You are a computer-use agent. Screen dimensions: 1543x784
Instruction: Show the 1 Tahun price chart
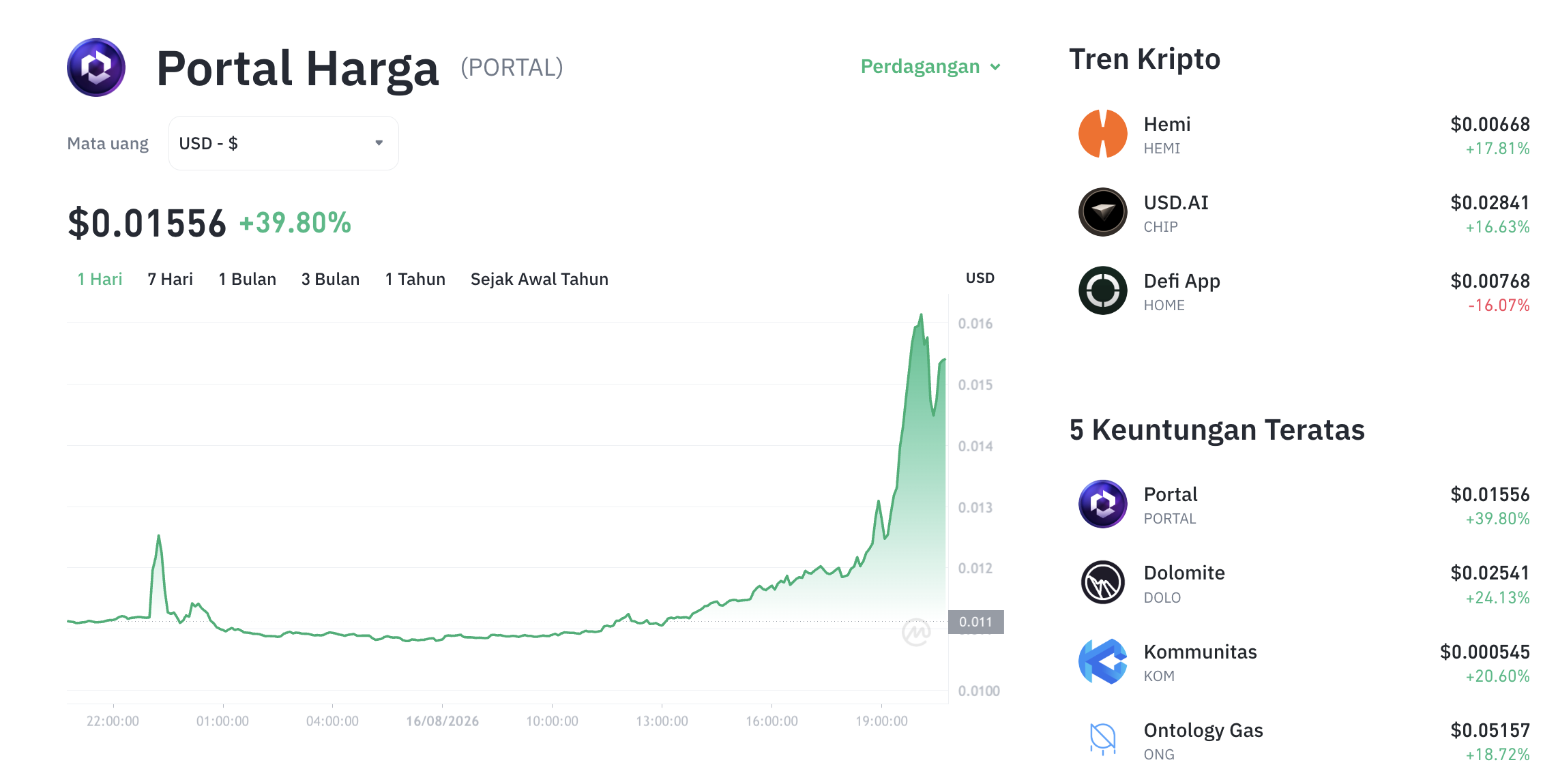415,279
